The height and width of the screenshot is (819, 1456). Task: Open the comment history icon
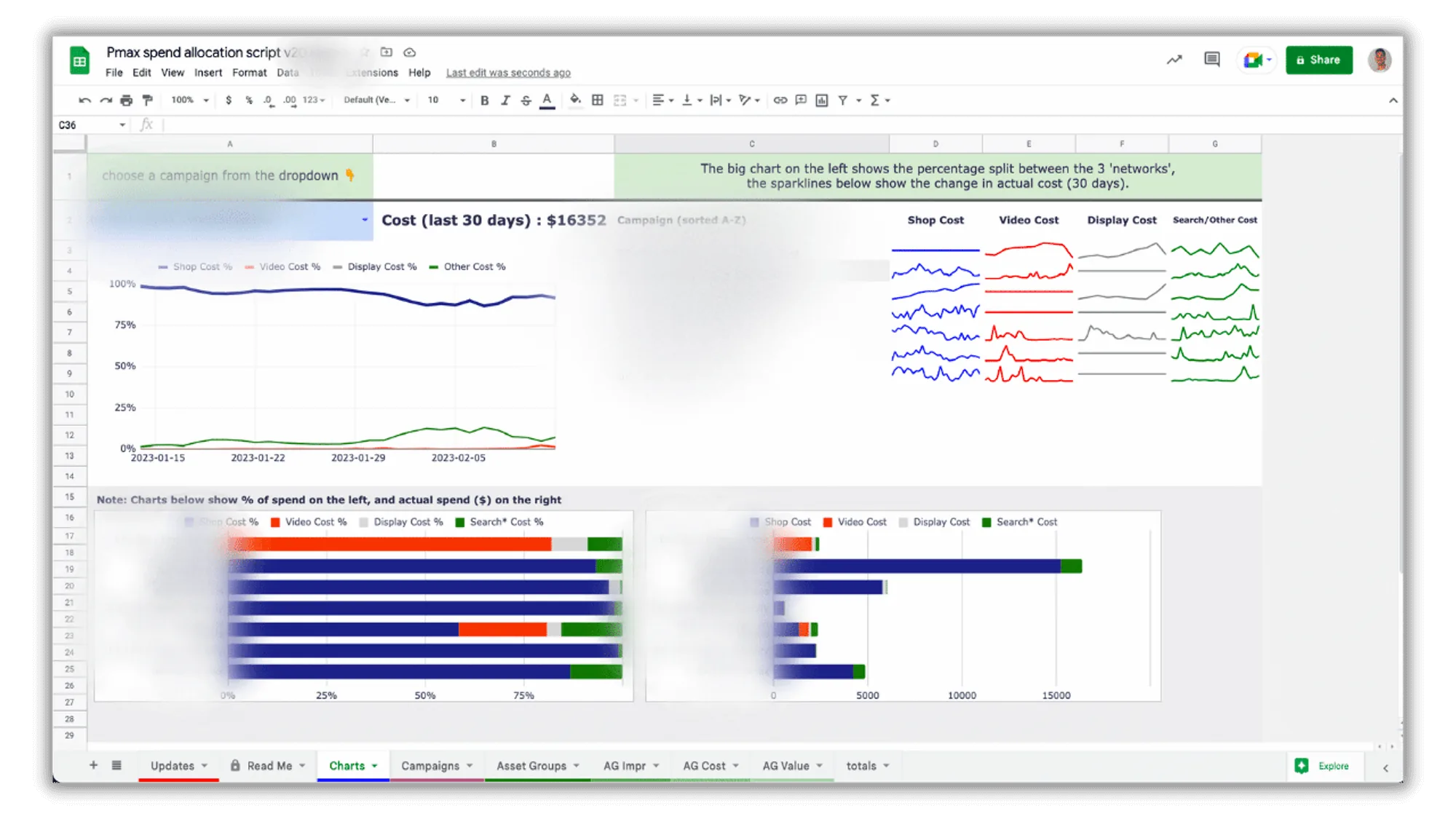coord(1212,60)
